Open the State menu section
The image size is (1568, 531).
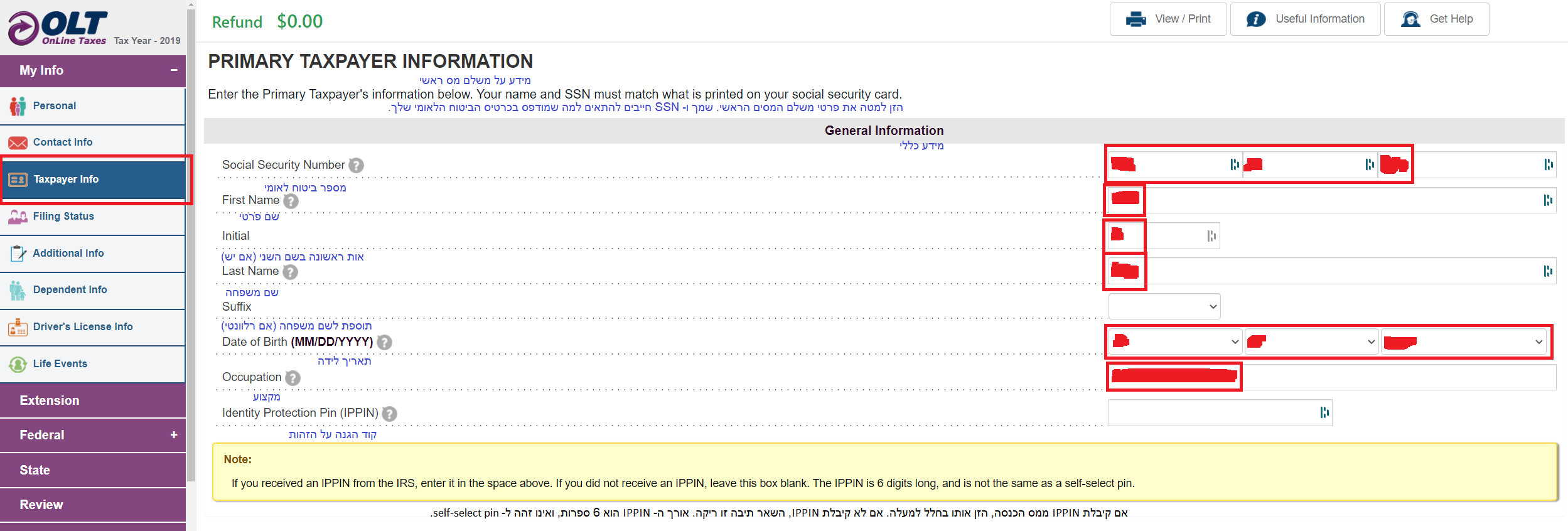(x=93, y=470)
